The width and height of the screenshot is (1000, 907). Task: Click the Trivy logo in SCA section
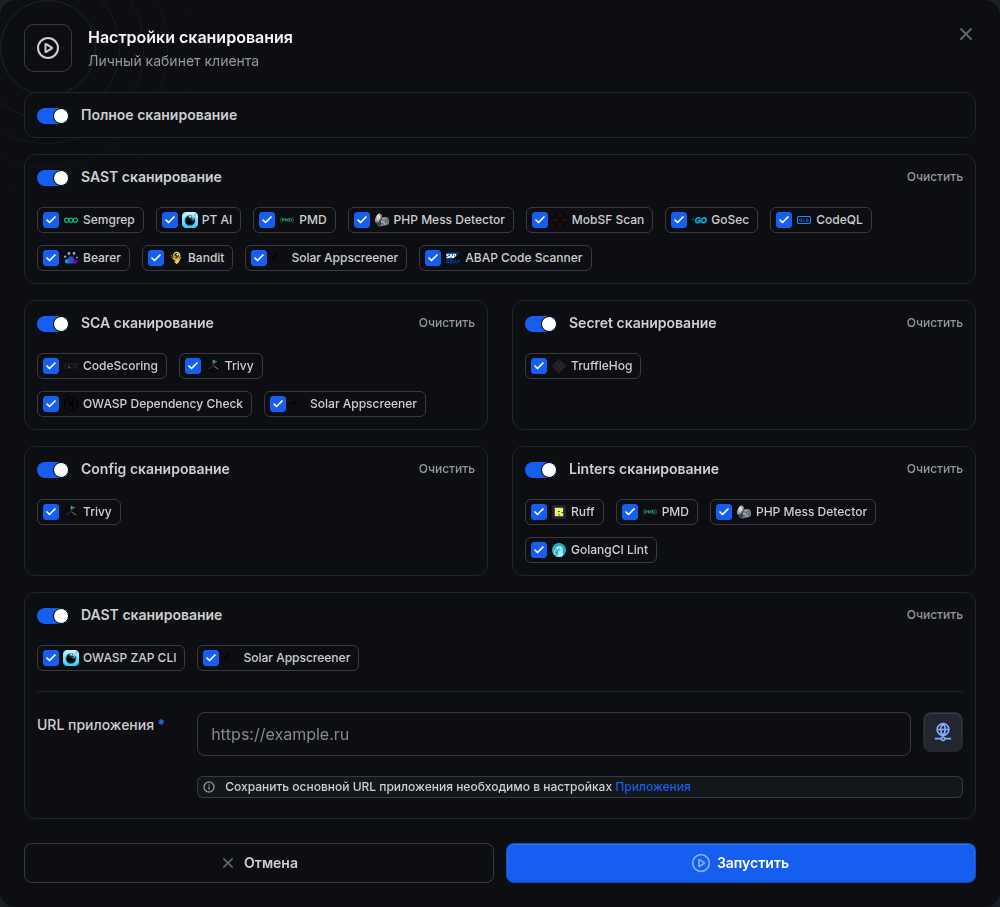213,365
